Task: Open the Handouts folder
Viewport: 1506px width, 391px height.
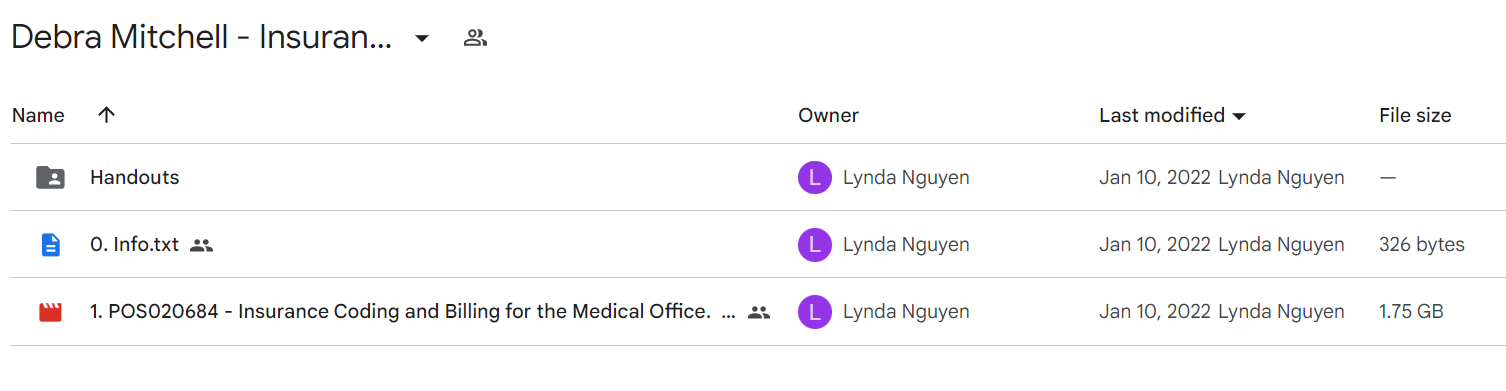Action: 135,178
